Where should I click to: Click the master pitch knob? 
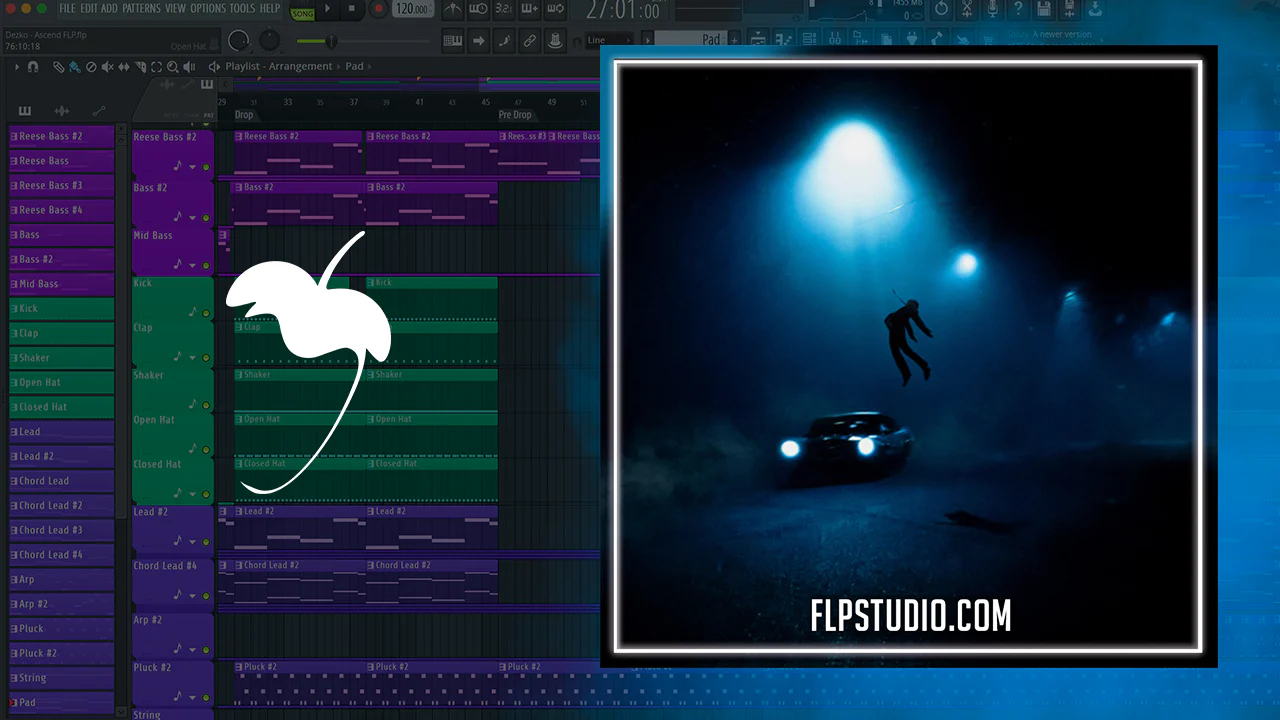point(270,41)
